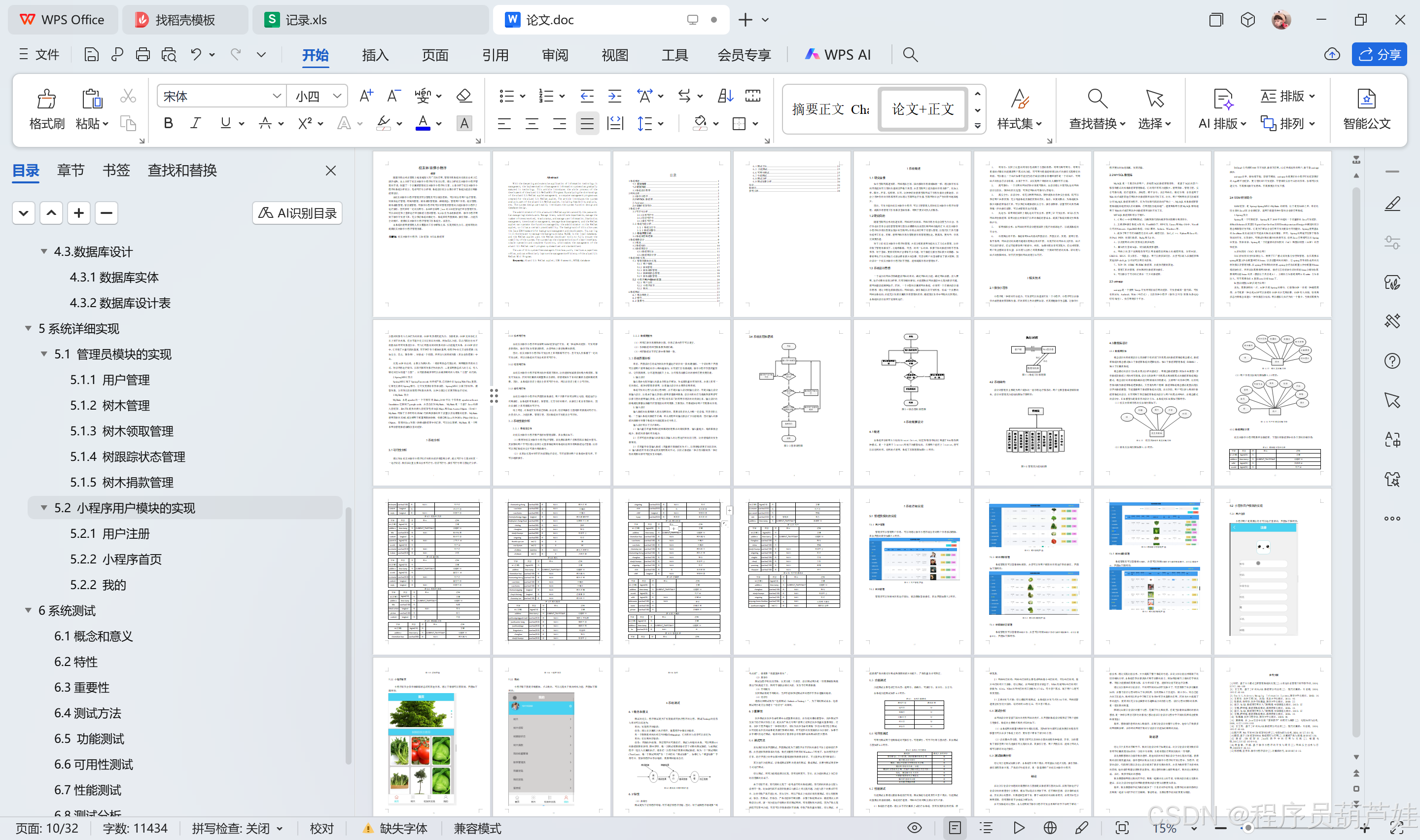Screen dimensions: 1420x840
Task: Open the 视图 ribbon tab
Action: click(615, 55)
